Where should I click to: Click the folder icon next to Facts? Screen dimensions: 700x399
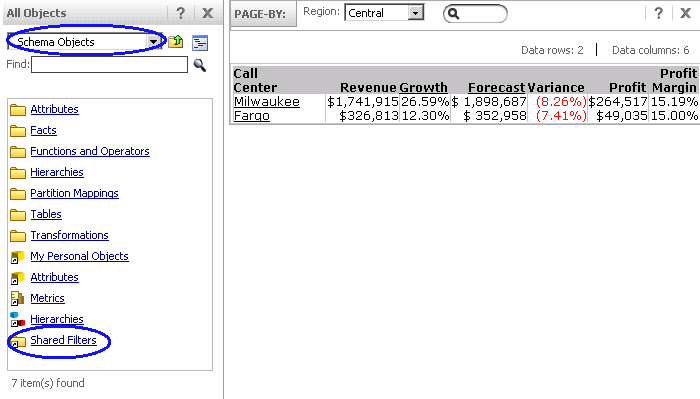click(18, 131)
